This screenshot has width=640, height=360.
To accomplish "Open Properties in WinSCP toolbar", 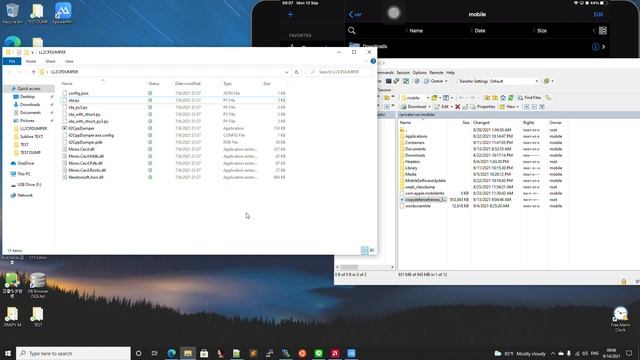I will tap(483, 107).
